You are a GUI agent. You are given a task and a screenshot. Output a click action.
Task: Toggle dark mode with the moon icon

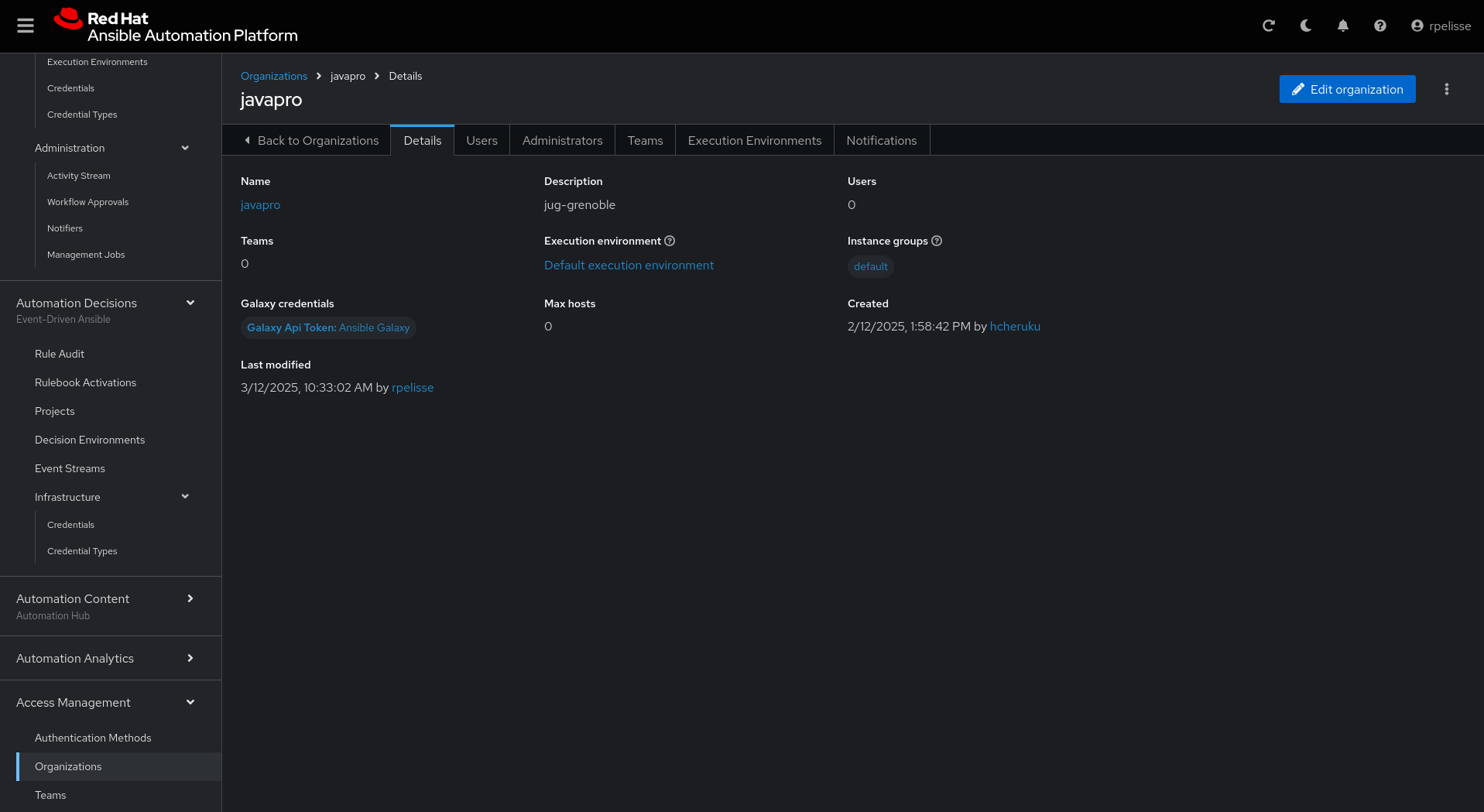(x=1306, y=26)
